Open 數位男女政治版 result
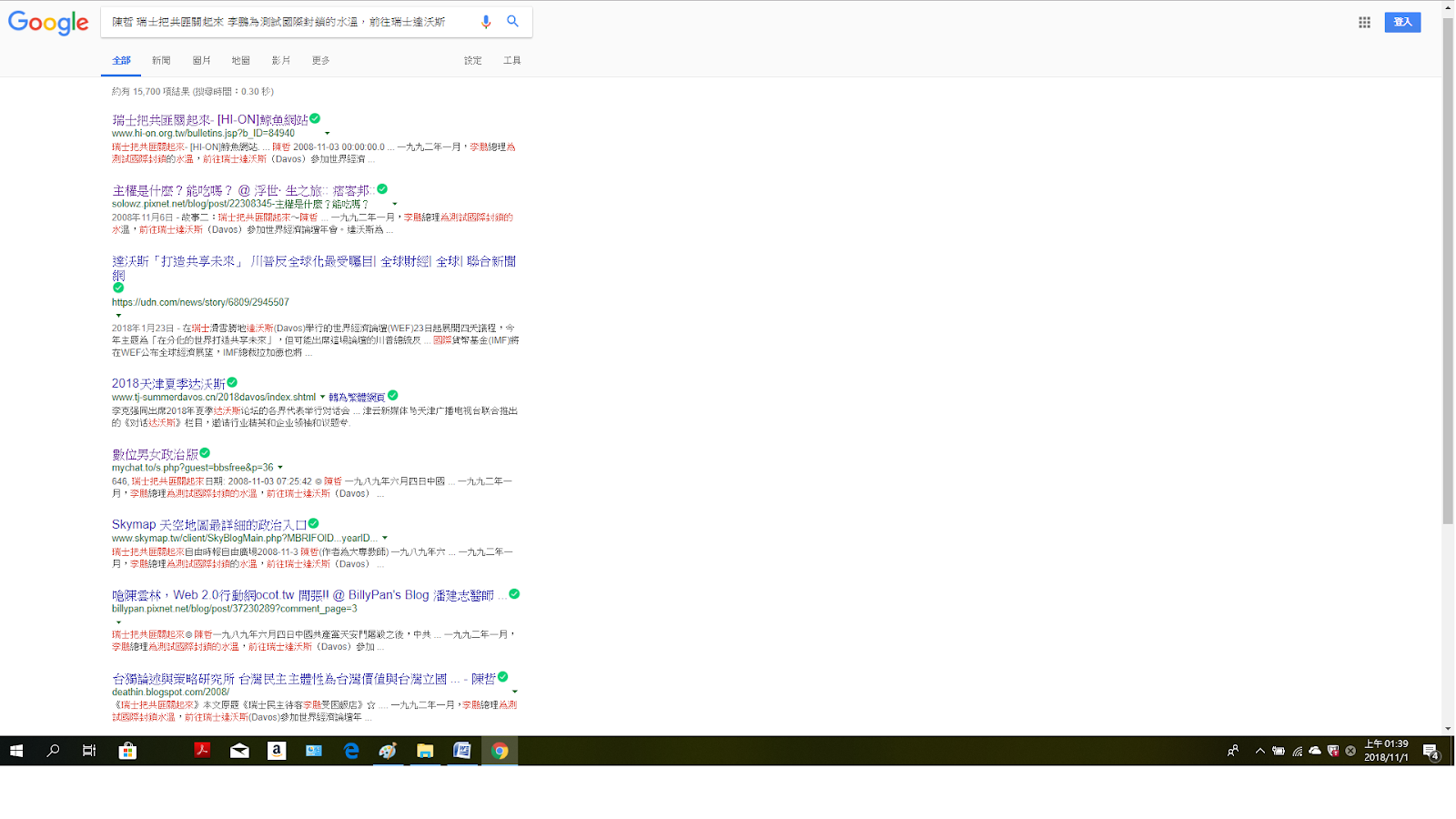Screen dimensions: 1456x819 pyautogui.click(x=155, y=453)
